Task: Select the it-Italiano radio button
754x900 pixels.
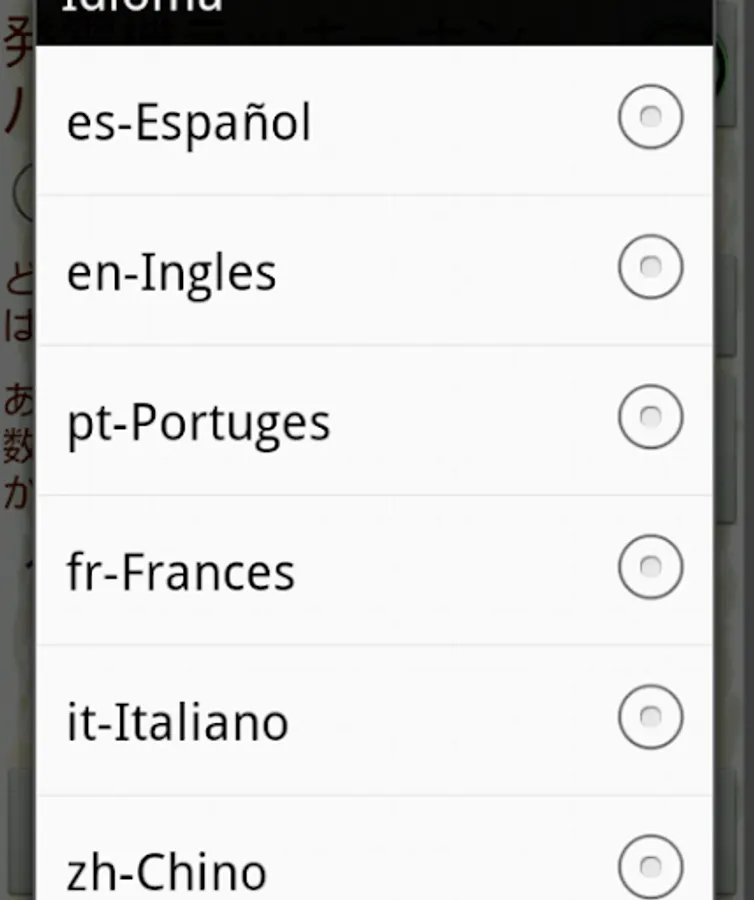Action: 650,716
